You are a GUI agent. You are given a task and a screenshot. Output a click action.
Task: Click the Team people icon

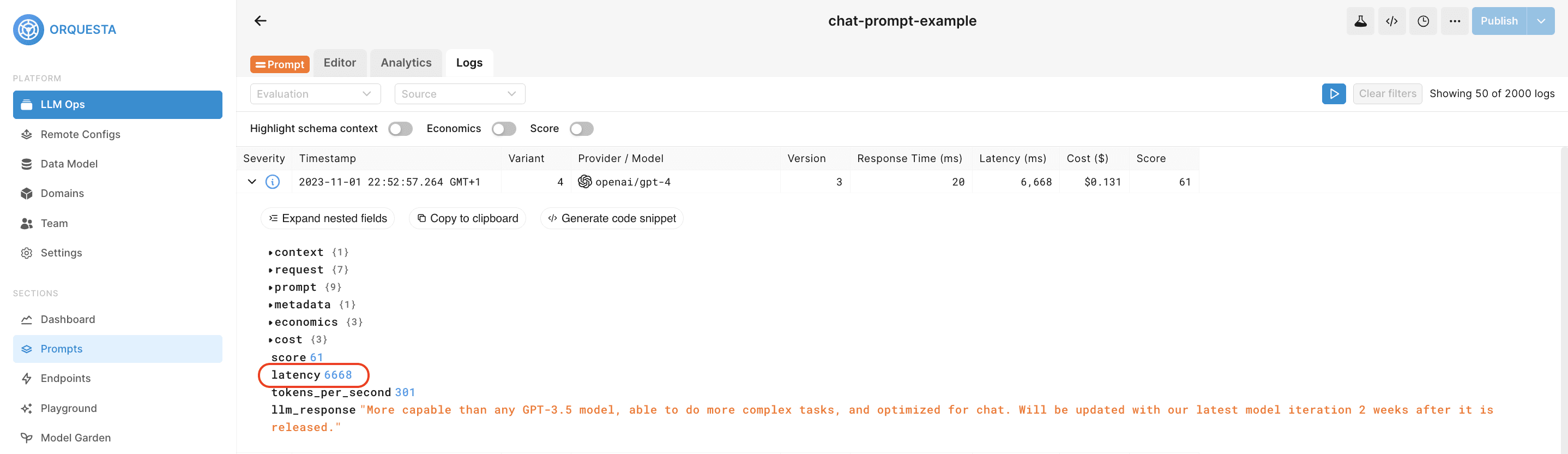[27, 224]
